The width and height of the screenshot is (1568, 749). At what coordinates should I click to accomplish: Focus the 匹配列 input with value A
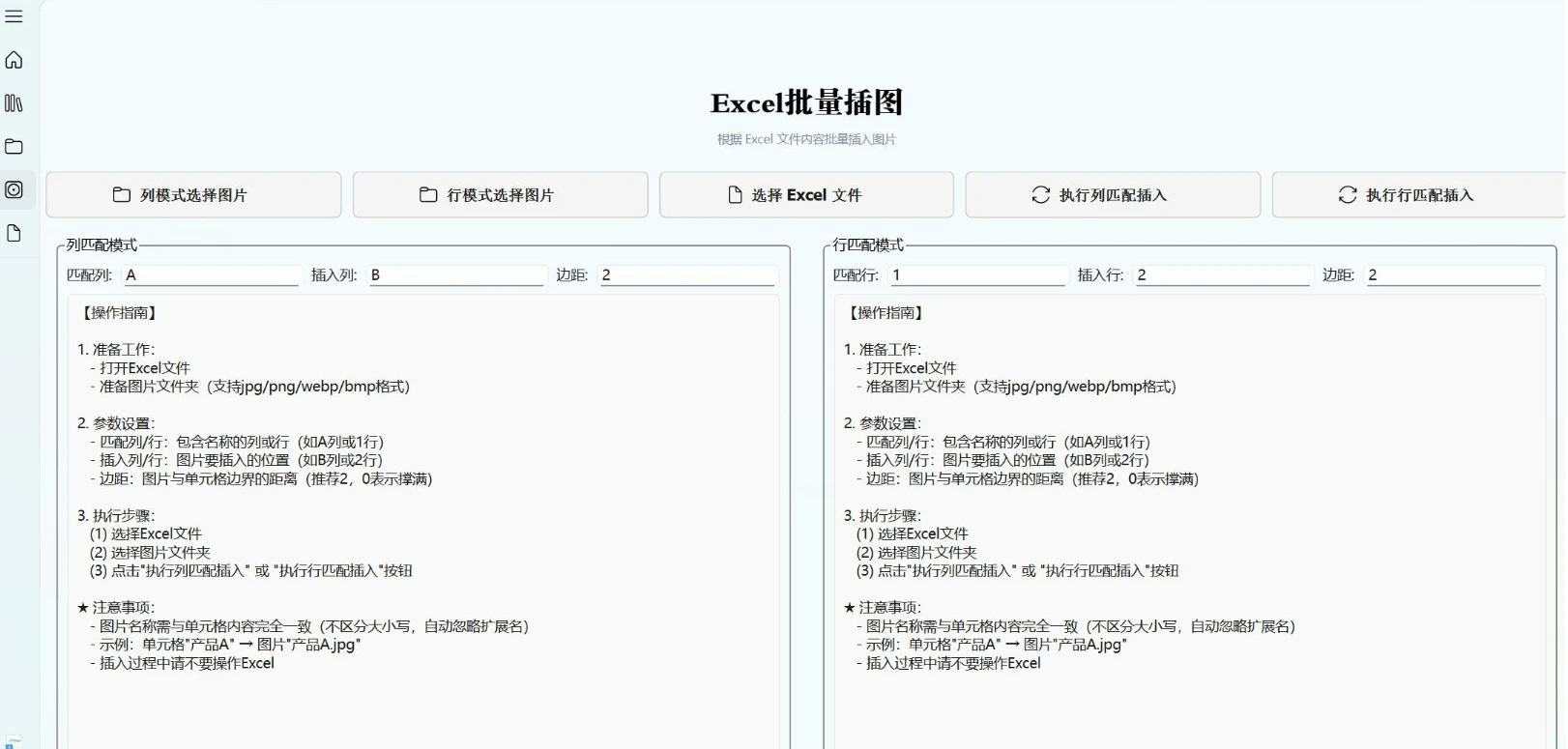pos(212,275)
